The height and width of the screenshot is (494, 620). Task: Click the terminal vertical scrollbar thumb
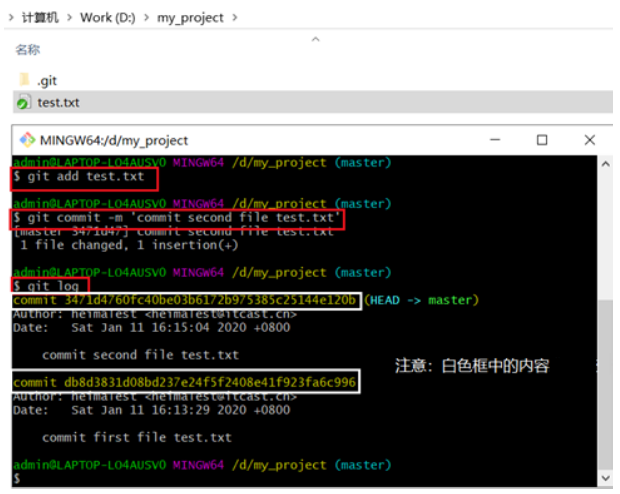[x=605, y=385]
